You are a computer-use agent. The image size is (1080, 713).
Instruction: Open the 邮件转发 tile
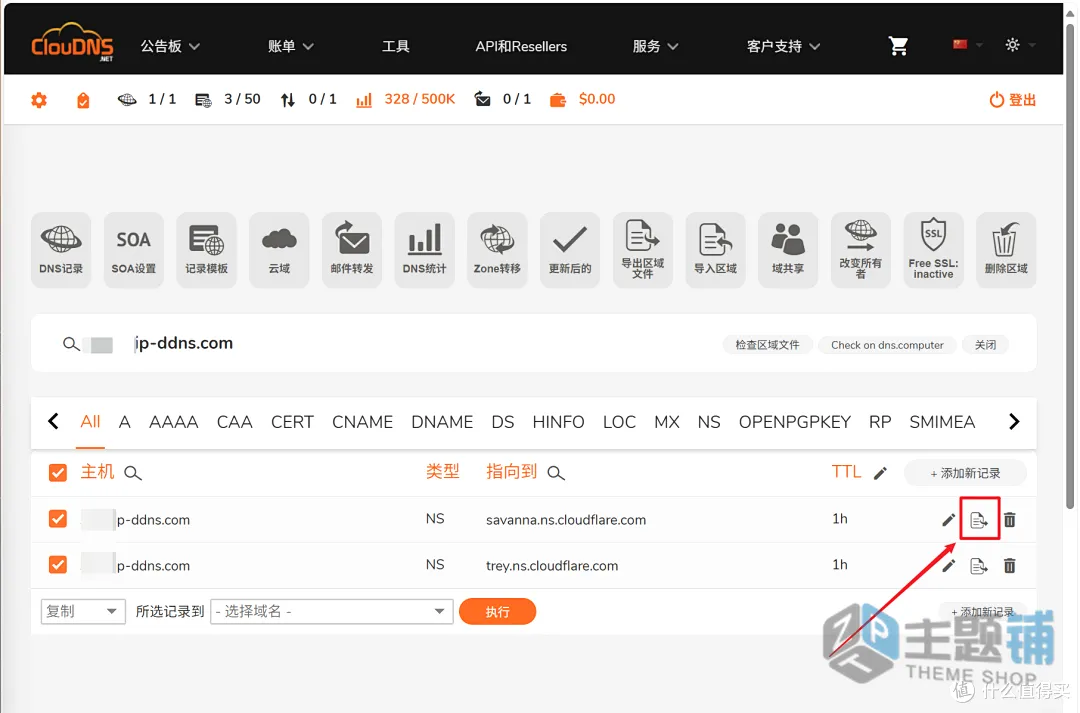(352, 249)
